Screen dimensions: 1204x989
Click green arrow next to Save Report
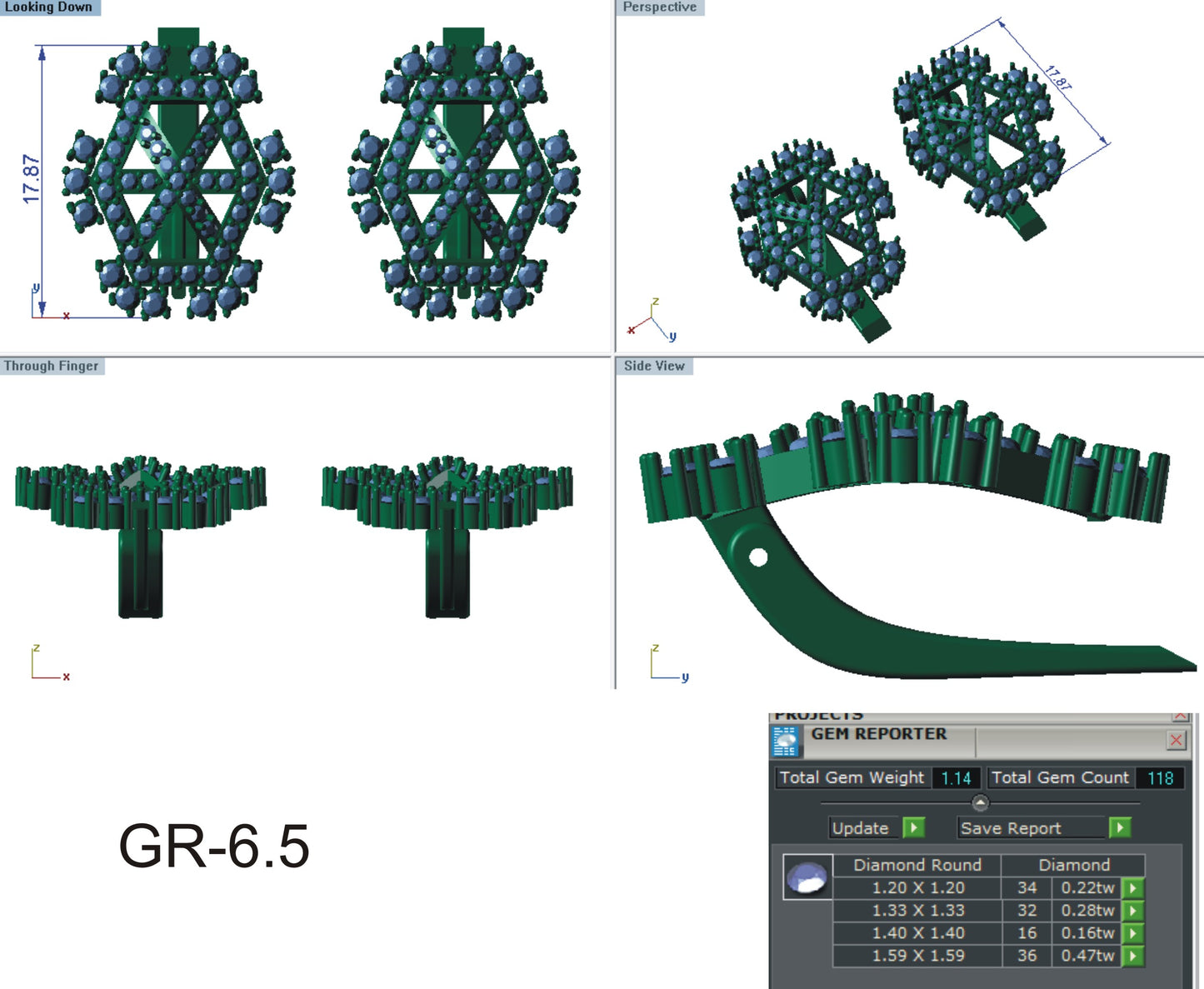(x=1120, y=827)
